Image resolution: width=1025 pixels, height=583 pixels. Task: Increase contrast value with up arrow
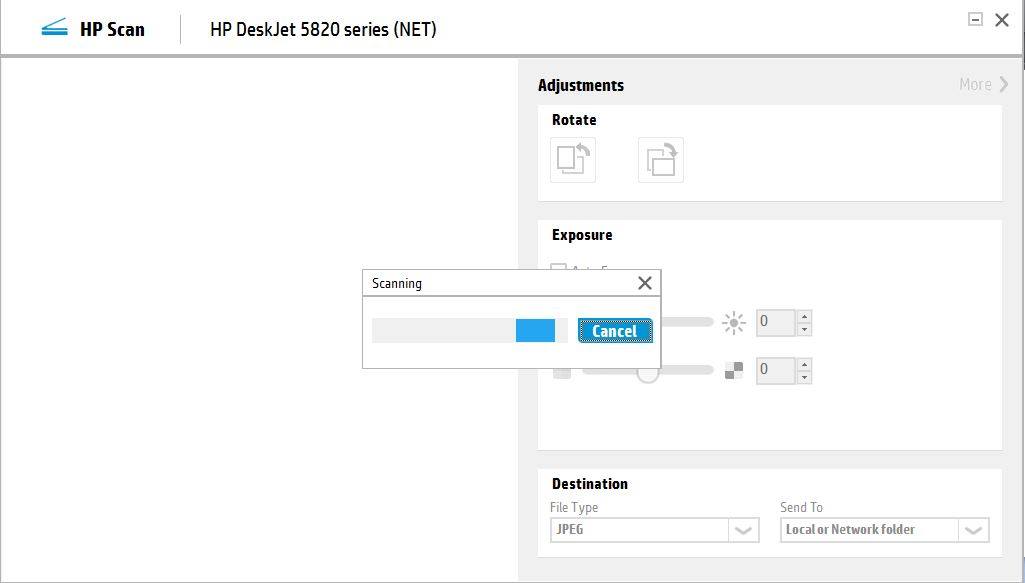point(805,365)
